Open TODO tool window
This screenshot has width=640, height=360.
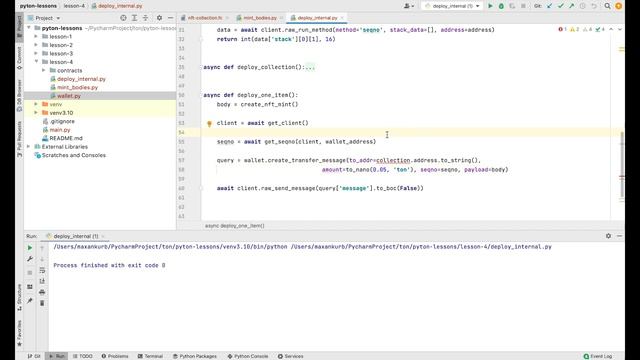82,356
